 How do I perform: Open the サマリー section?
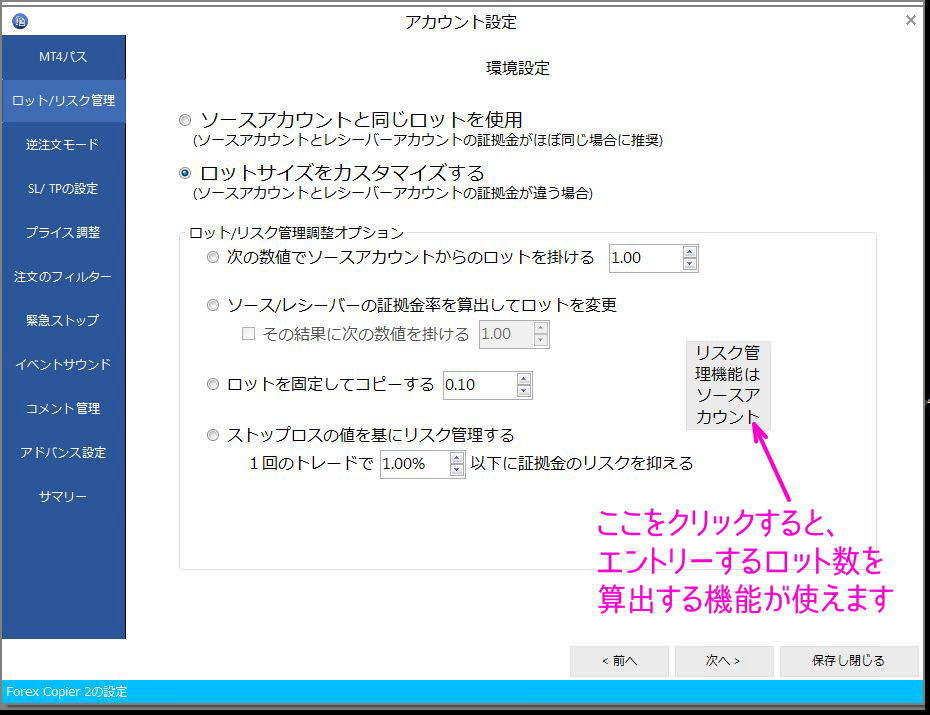tap(62, 496)
